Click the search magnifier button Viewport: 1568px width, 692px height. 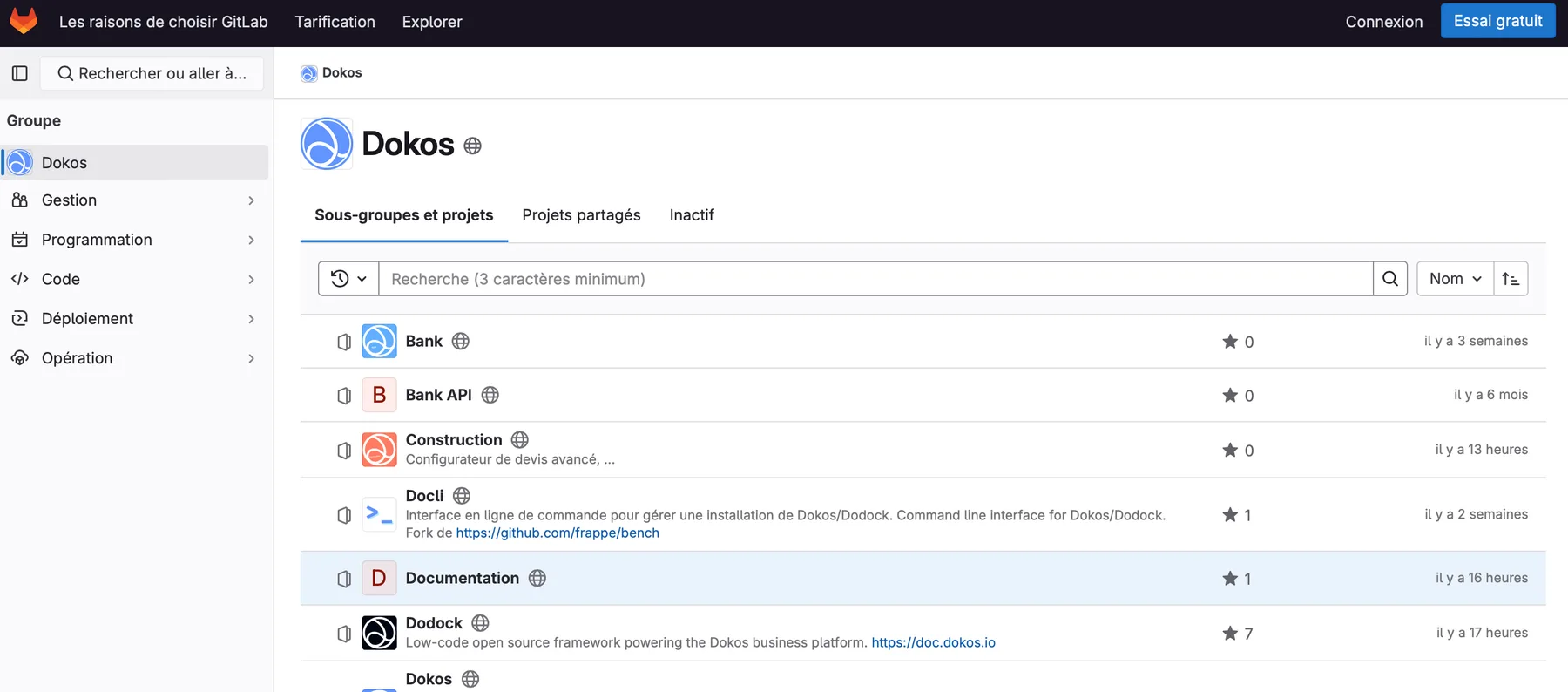coord(1390,279)
